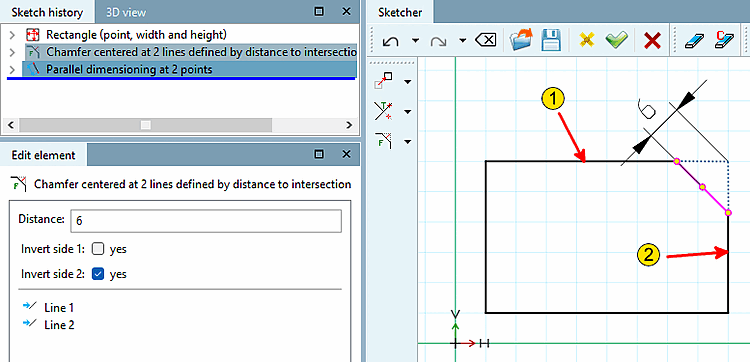Select the Sketcher tab

(x=400, y=12)
